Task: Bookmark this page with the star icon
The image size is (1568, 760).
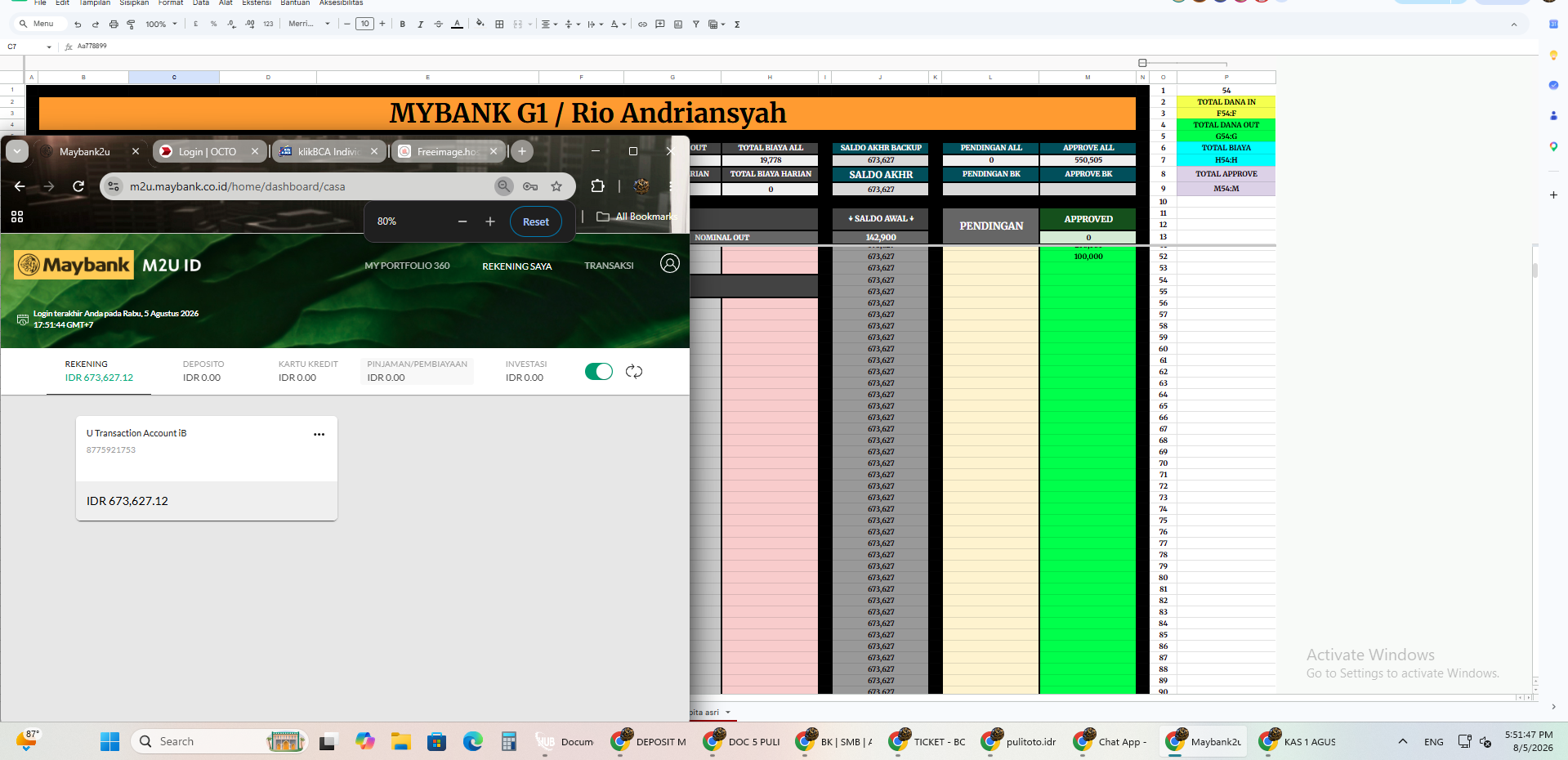Action: point(556,186)
